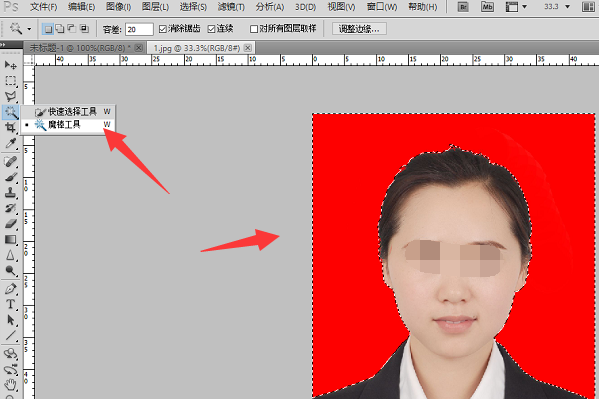This screenshot has height=399, width=599.
Task: Choose Intersect with Selection mode
Action: coord(84,29)
